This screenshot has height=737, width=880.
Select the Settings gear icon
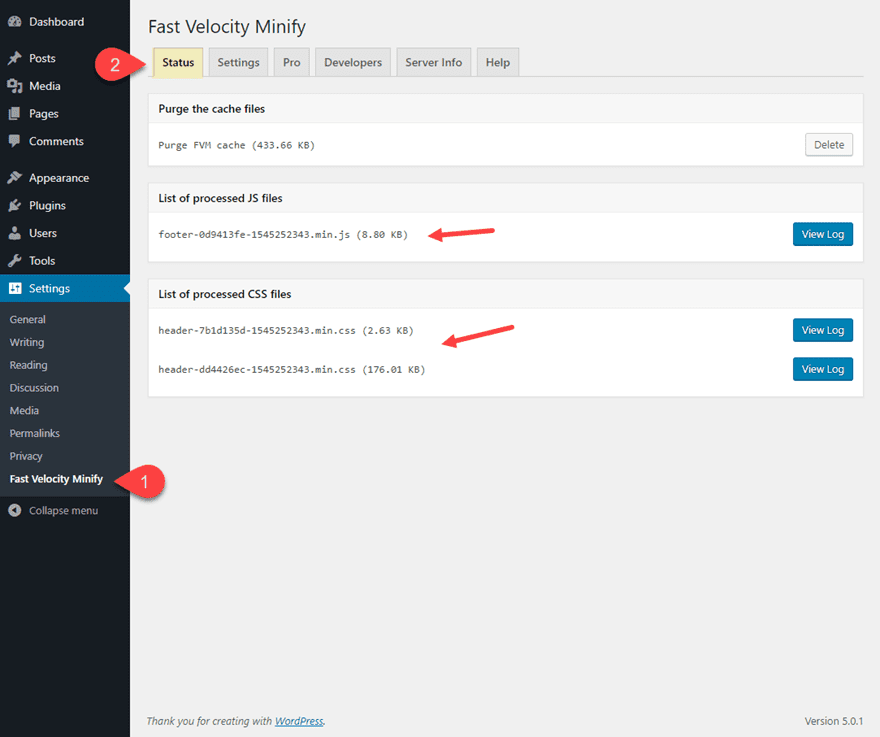pos(14,288)
